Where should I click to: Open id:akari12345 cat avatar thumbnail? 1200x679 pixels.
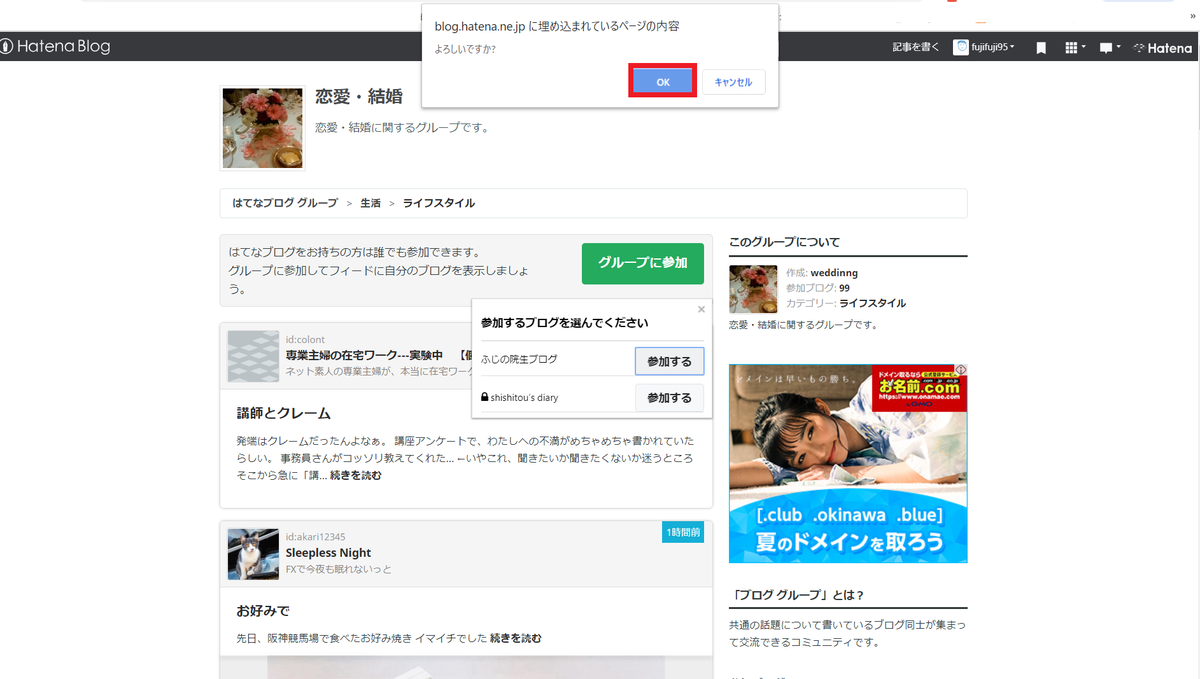coord(253,554)
